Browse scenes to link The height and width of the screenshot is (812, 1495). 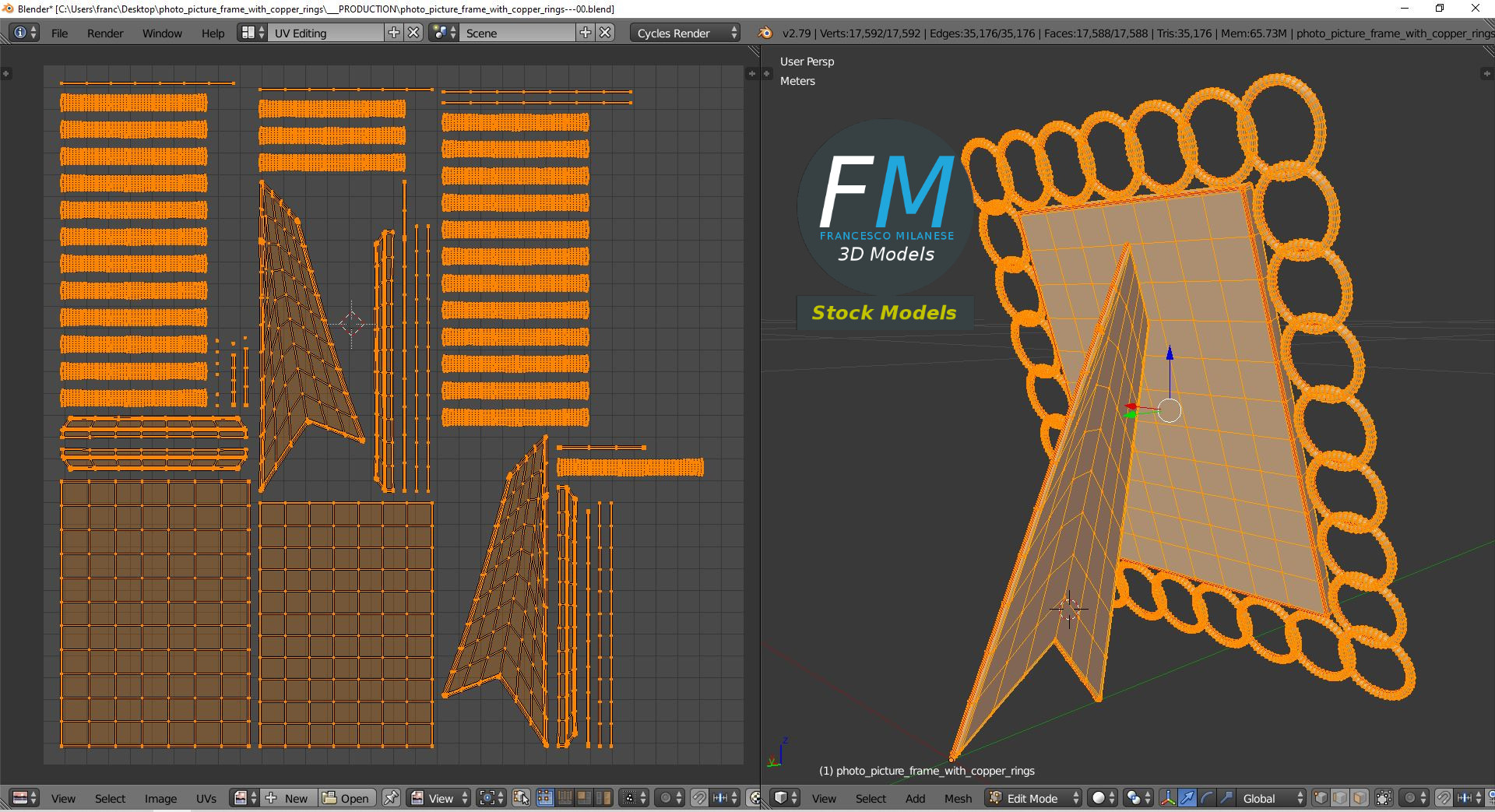coord(444,33)
